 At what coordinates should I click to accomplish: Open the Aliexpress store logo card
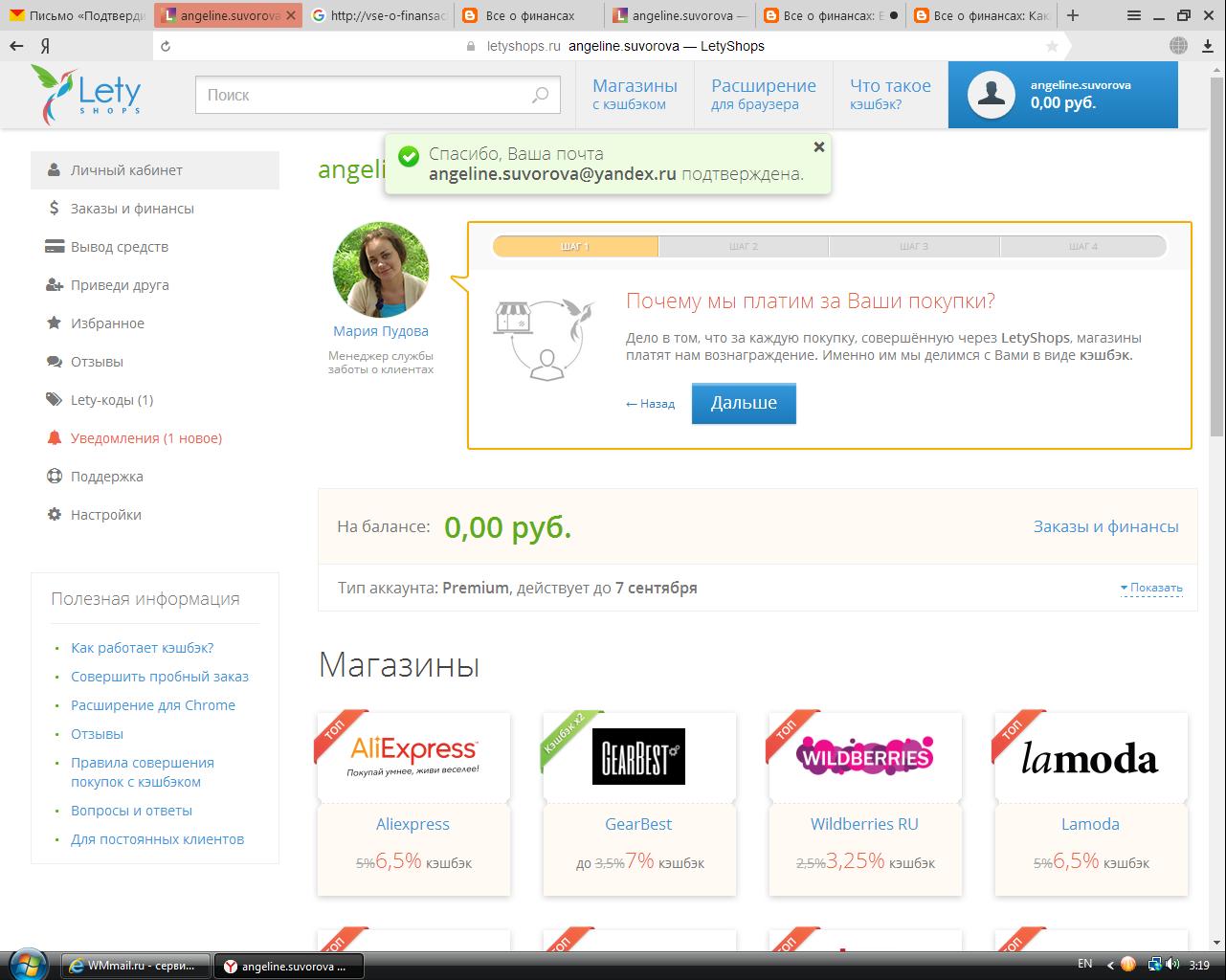pyautogui.click(x=413, y=756)
